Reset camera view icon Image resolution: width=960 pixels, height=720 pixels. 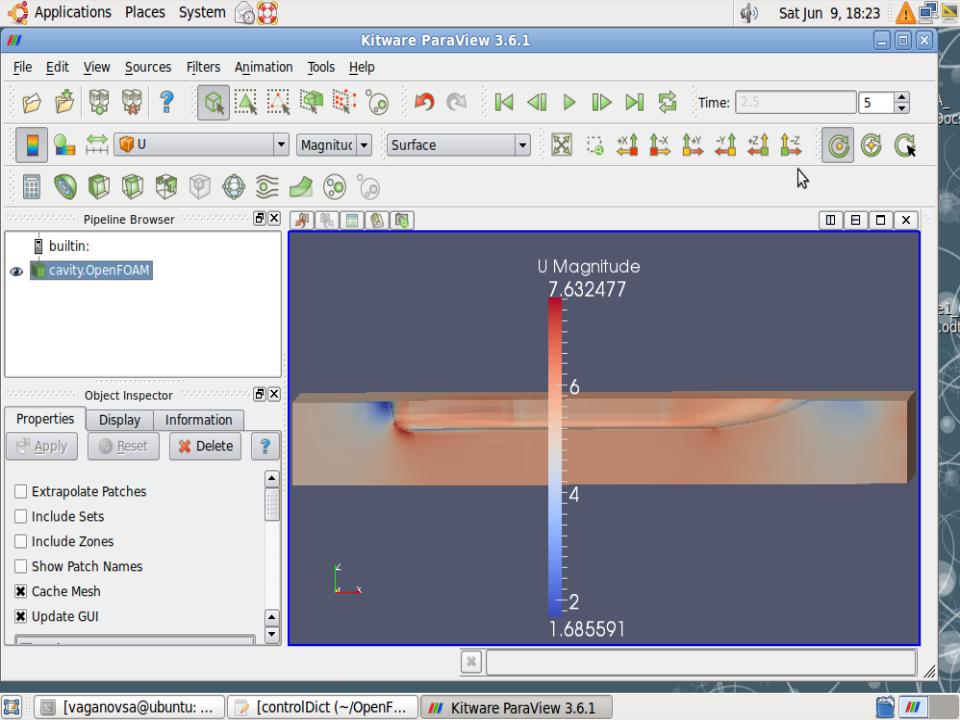tap(561, 145)
